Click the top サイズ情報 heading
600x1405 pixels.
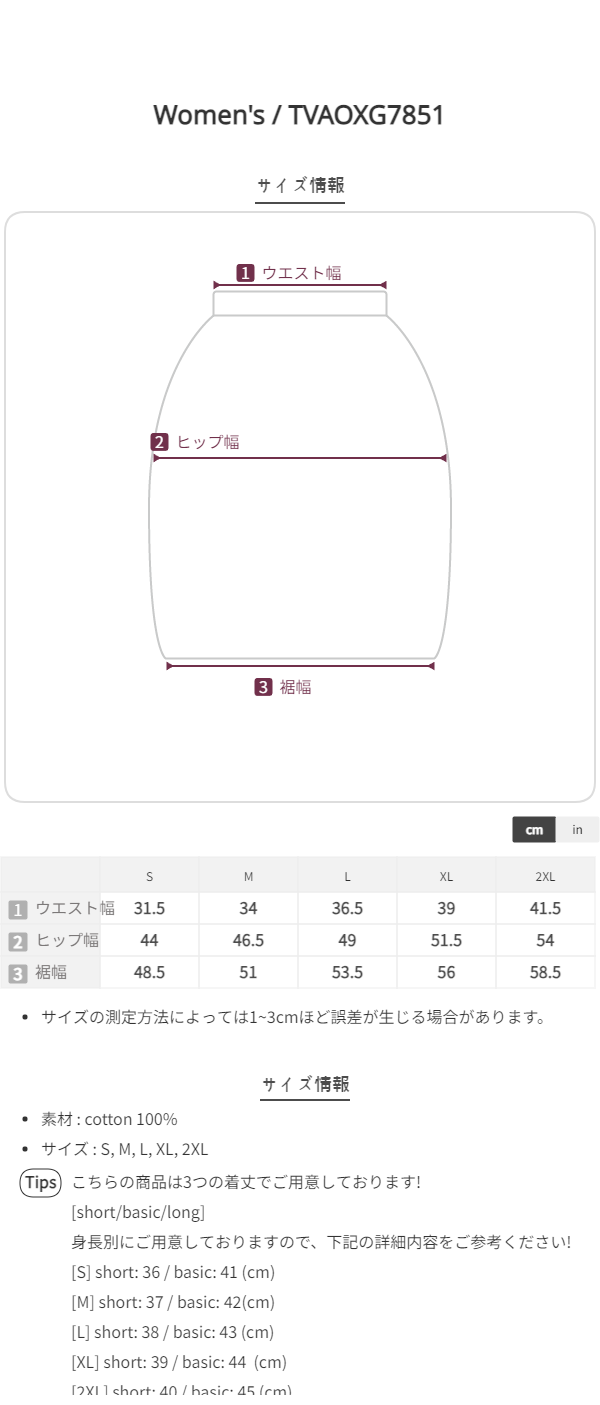tap(300, 185)
